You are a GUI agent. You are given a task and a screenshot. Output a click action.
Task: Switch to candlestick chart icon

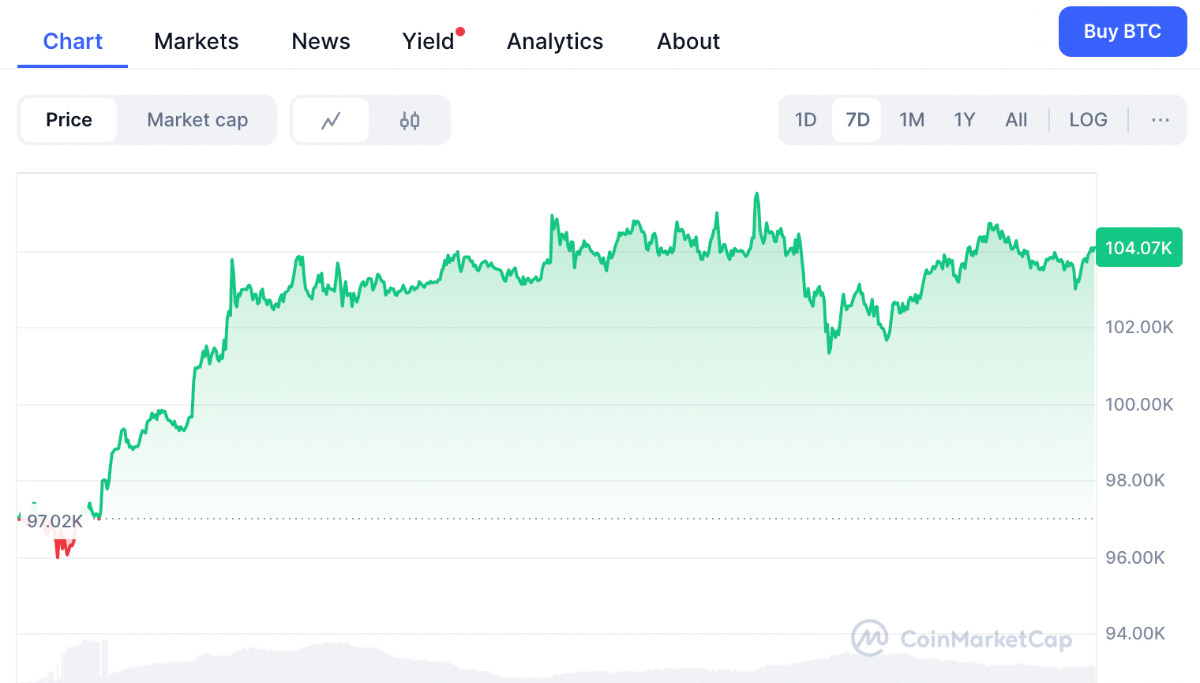[x=409, y=121]
